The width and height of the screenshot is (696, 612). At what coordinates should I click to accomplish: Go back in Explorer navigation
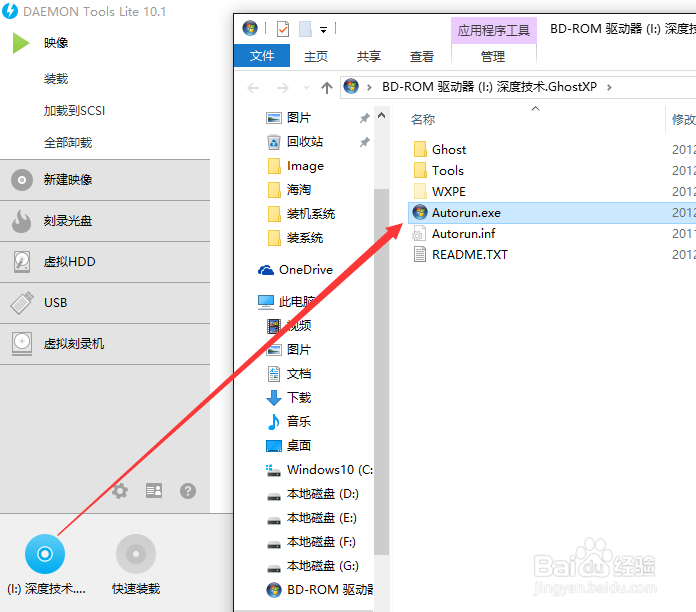(253, 88)
